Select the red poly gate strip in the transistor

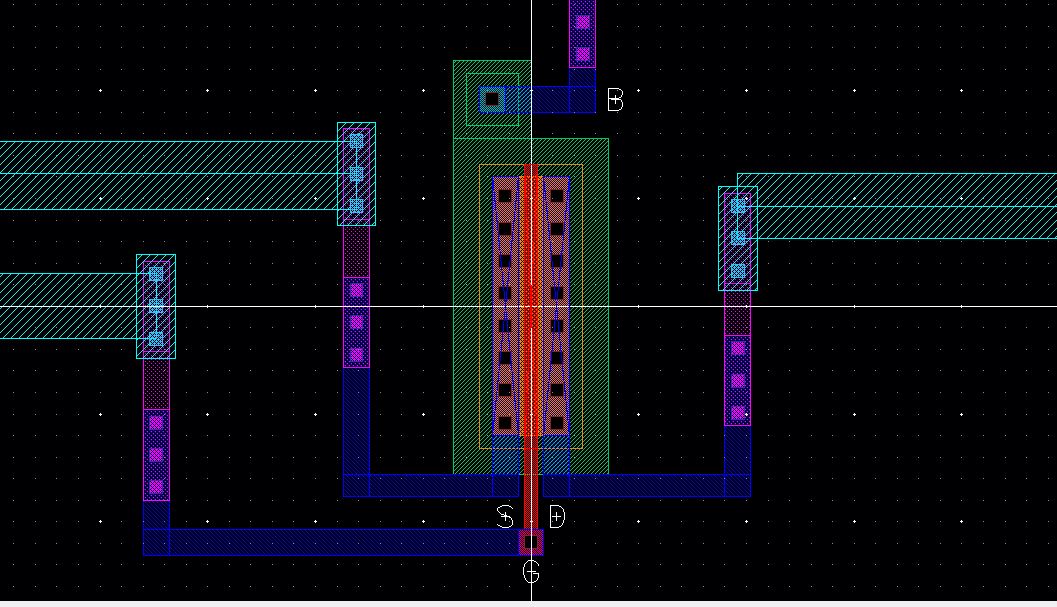pos(531,346)
